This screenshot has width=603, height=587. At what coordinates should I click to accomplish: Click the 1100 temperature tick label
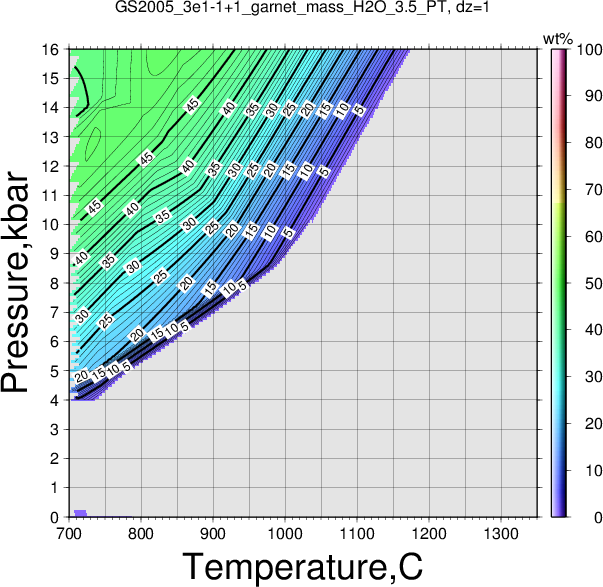(357, 534)
